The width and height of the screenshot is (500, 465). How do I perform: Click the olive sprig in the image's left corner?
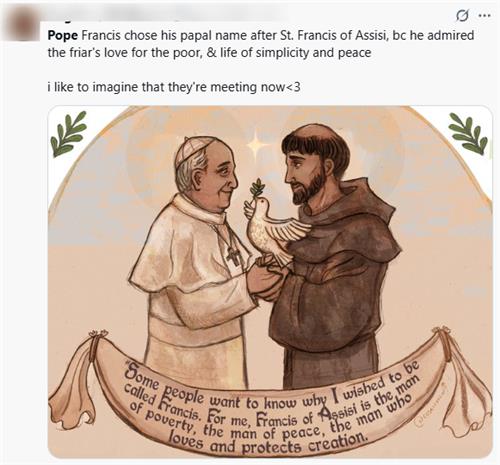click(x=69, y=134)
